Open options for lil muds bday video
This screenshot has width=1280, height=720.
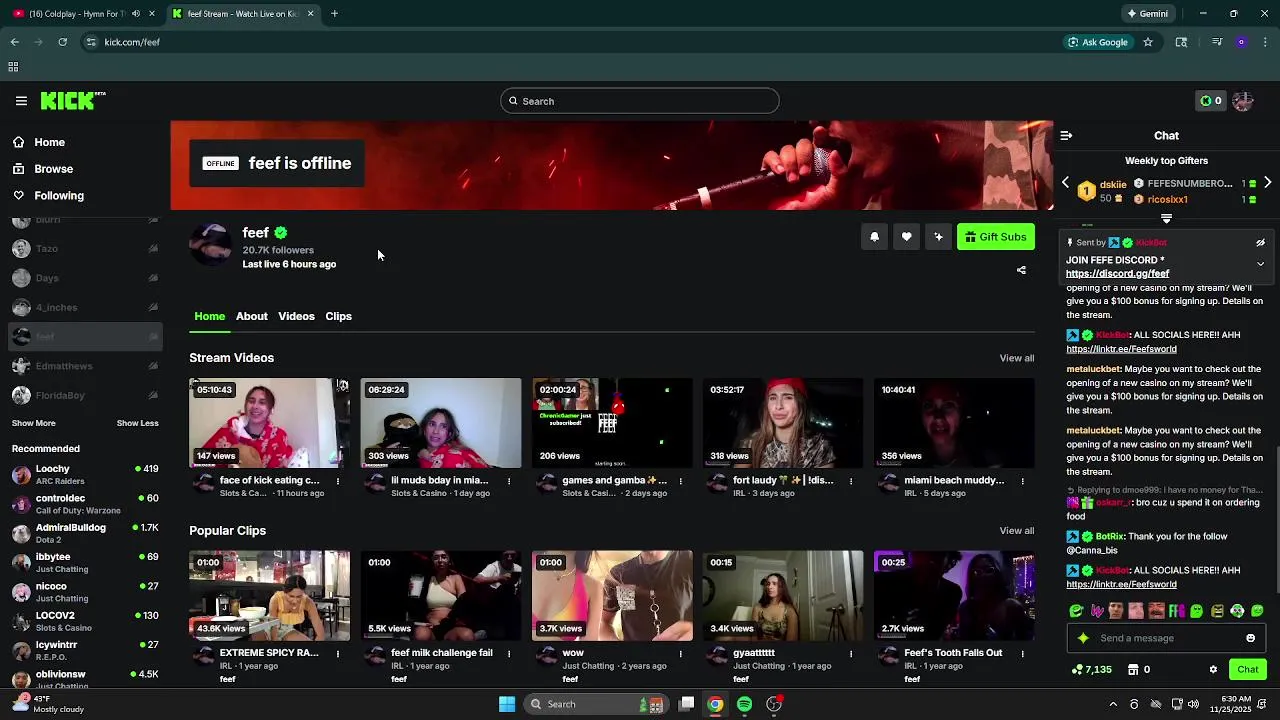[509, 481]
